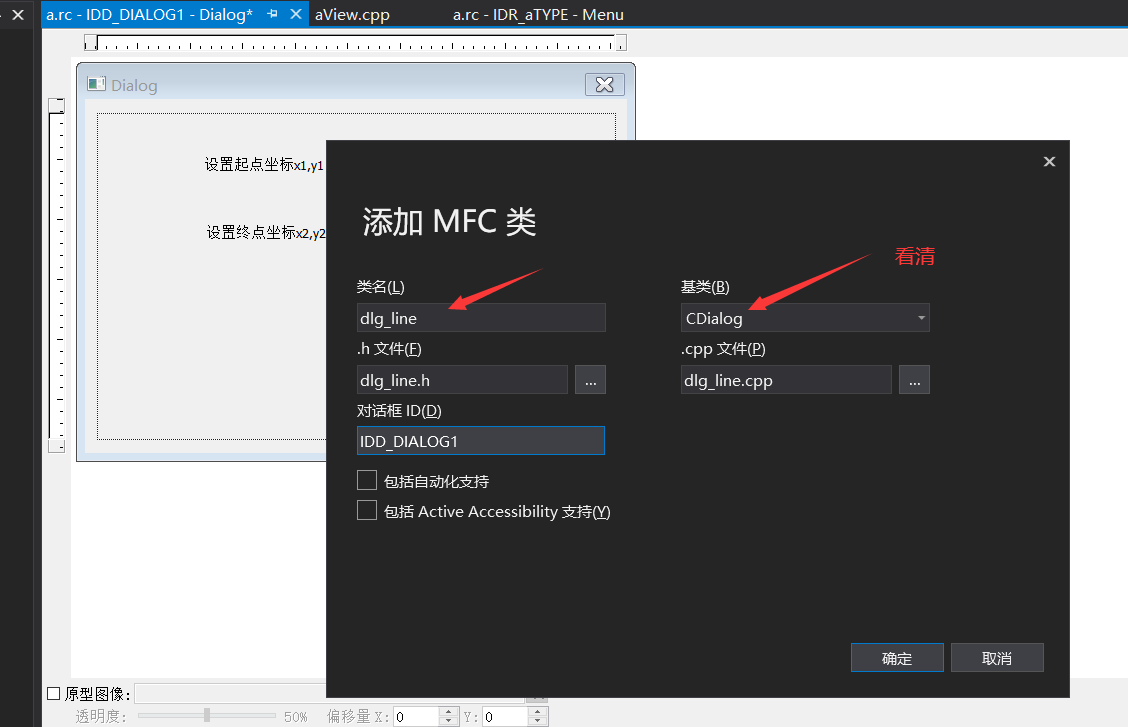Screen dimensions: 1128x727
Task: Close the Add MFC Class dialog
Action: [x=1049, y=162]
